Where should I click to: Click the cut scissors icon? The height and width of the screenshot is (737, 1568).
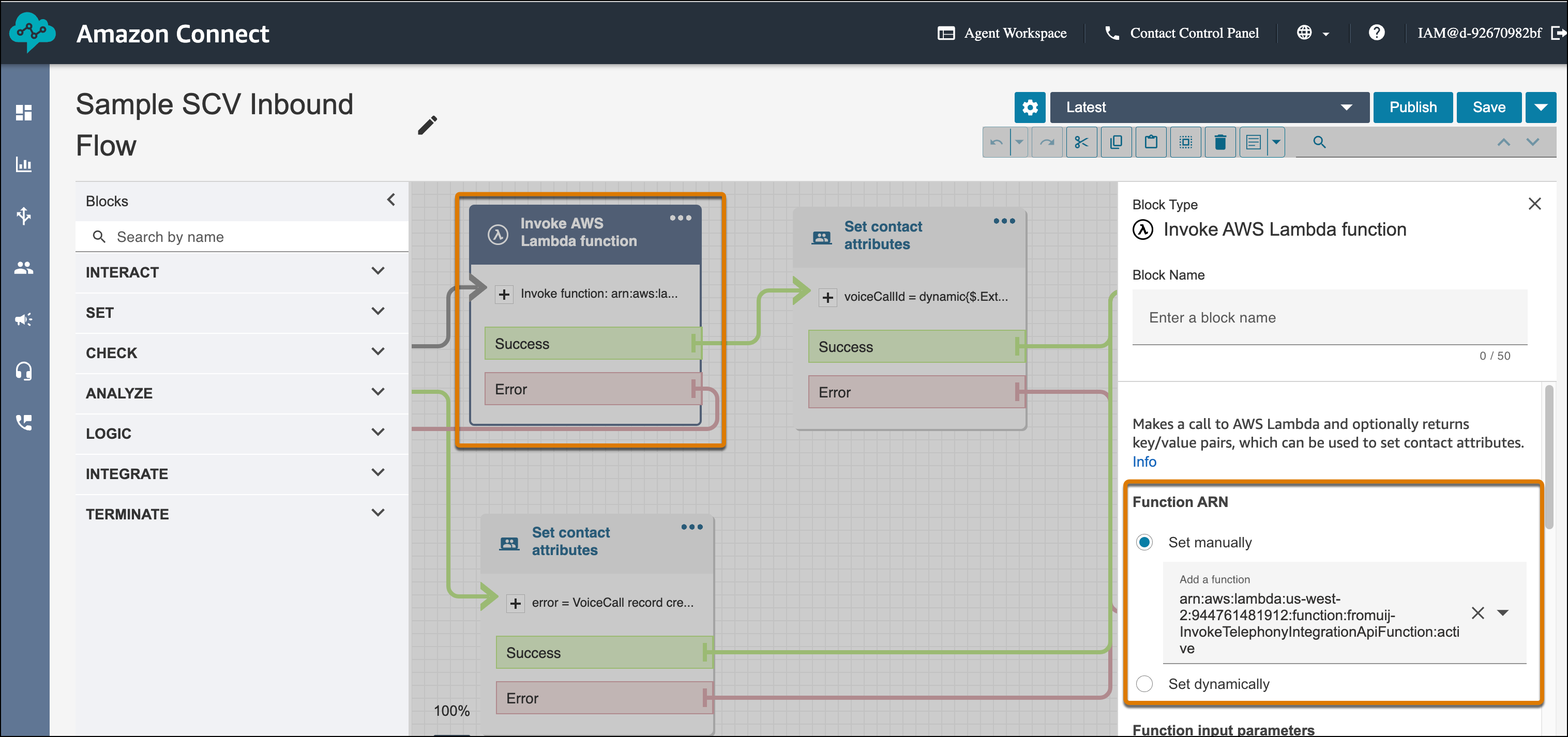coord(1082,142)
